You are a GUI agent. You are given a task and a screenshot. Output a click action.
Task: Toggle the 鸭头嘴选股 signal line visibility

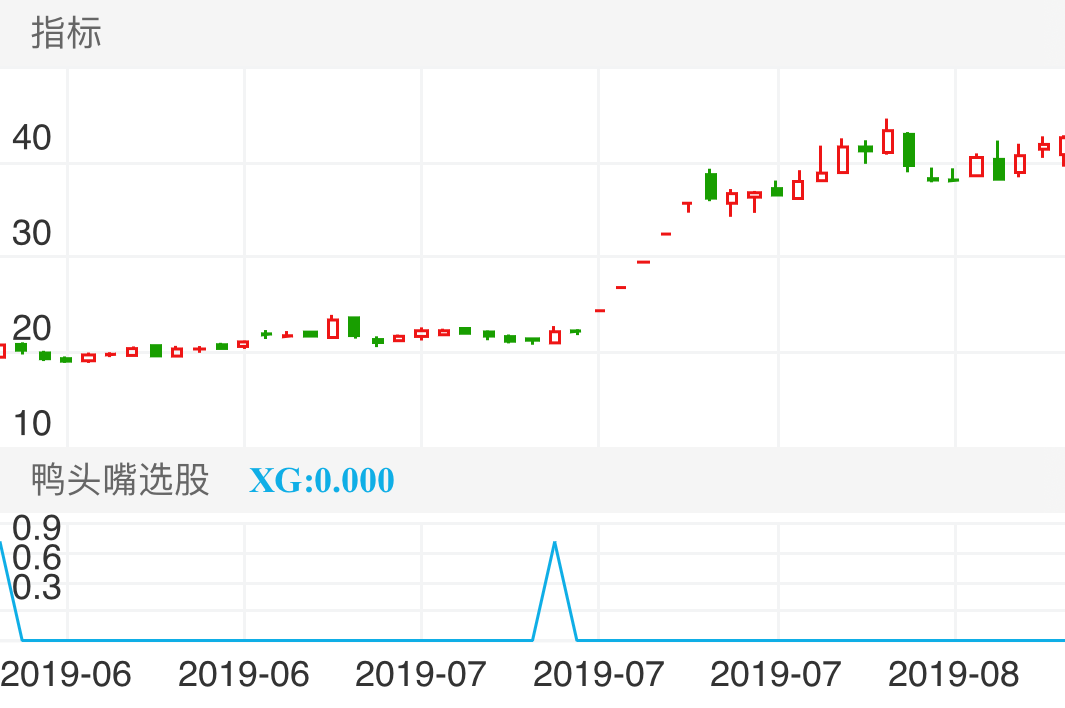118,481
